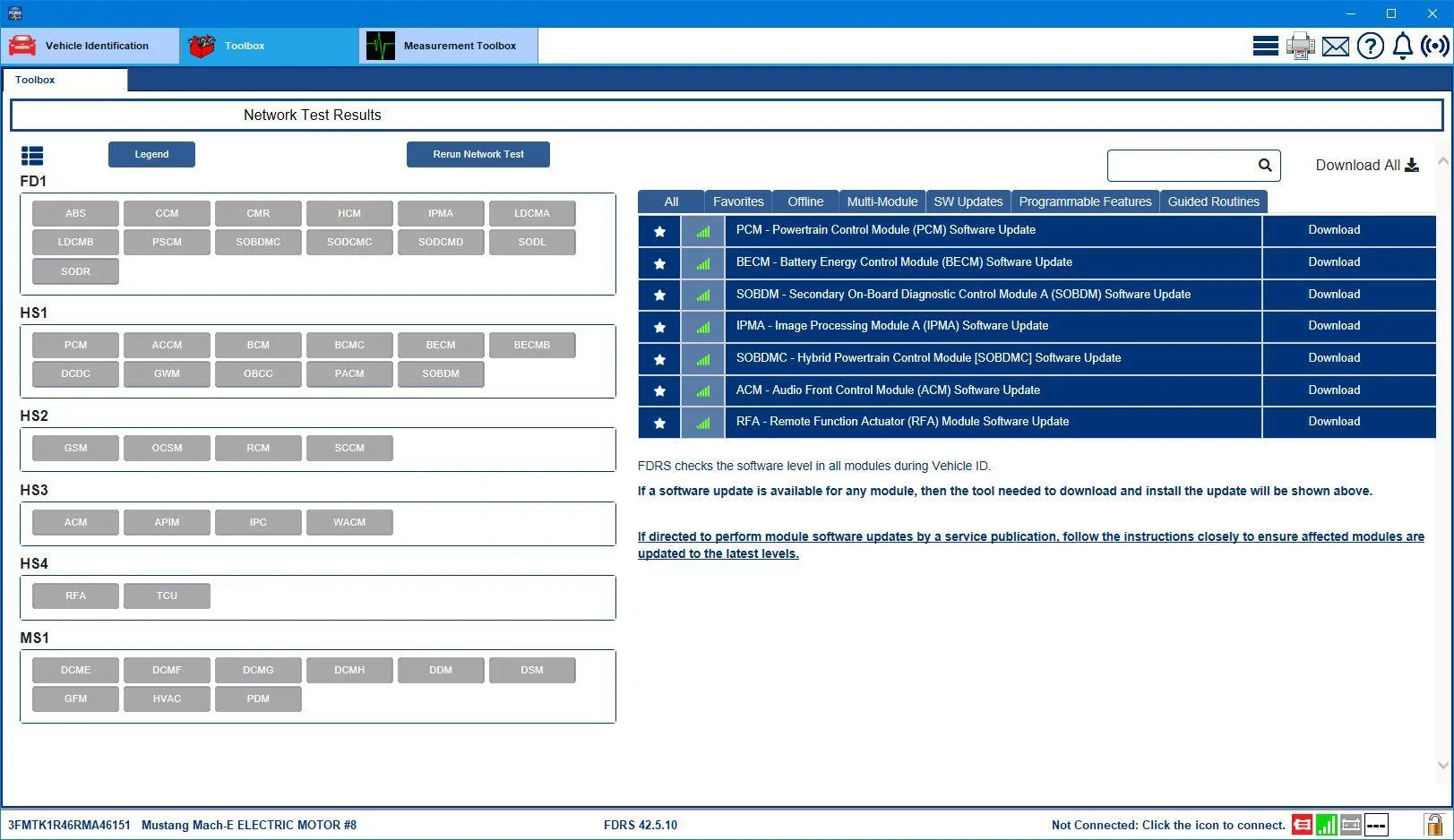This screenshot has height=840, width=1454.
Task: Download the ACM Software Update
Action: (1334, 390)
